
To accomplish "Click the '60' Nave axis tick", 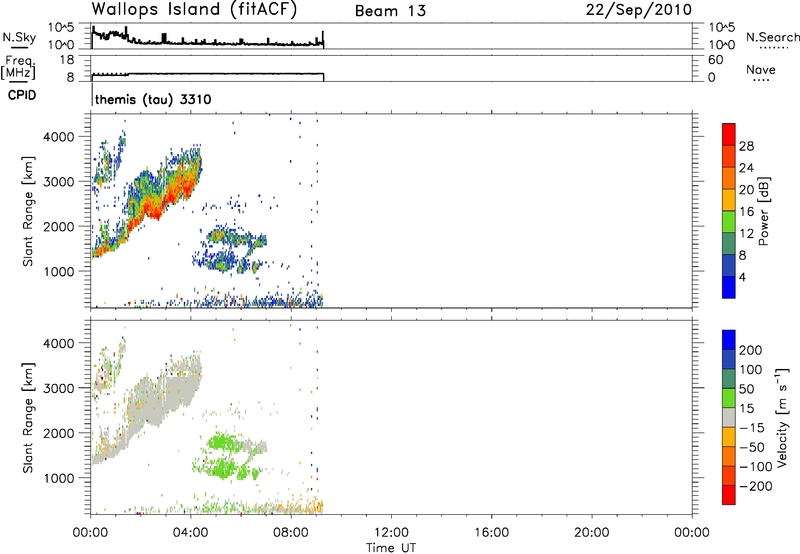I will point(716,60).
